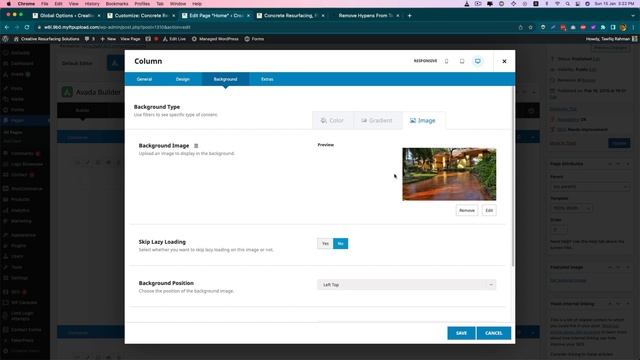Open the Parent page dropdown
The image size is (640, 360).
pos(589,187)
